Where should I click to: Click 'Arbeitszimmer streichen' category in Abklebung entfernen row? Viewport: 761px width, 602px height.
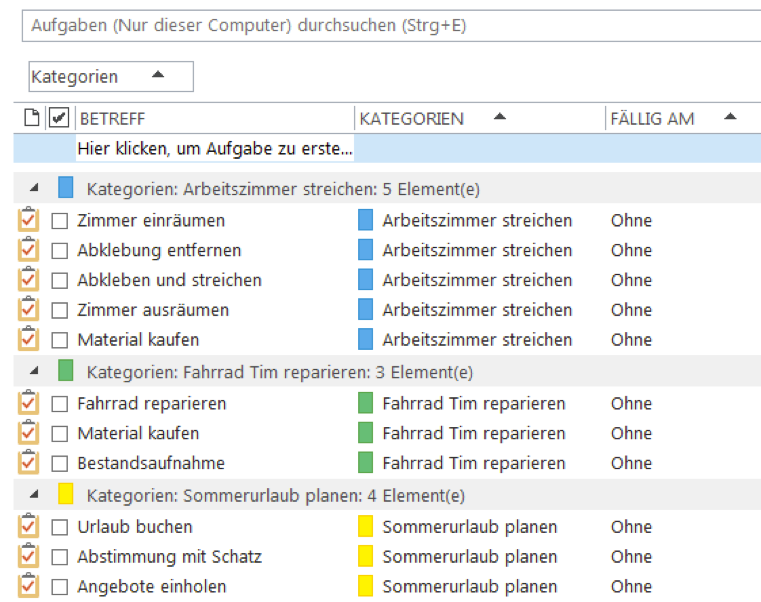[x=477, y=251]
